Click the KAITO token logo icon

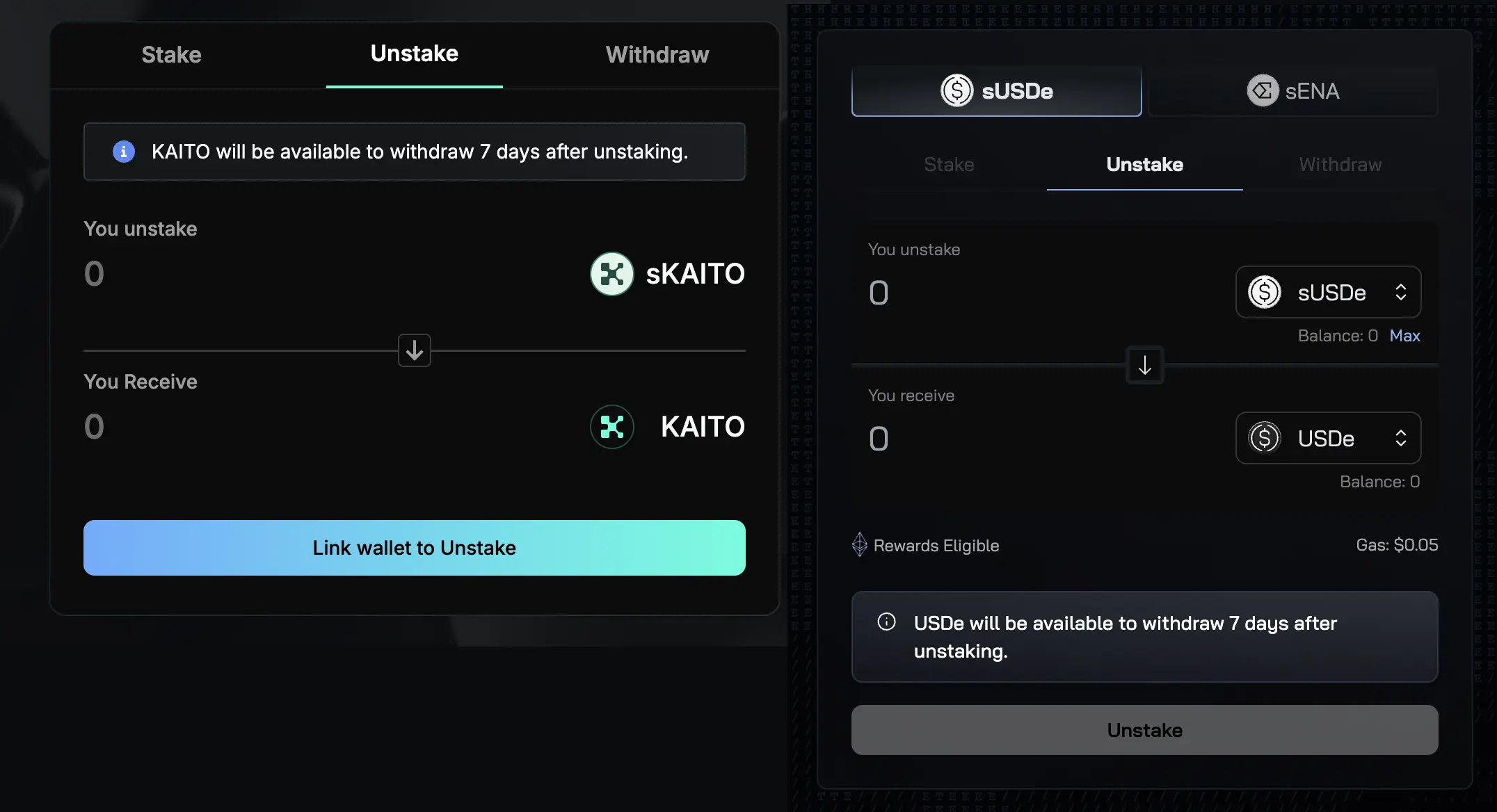pyautogui.click(x=611, y=427)
